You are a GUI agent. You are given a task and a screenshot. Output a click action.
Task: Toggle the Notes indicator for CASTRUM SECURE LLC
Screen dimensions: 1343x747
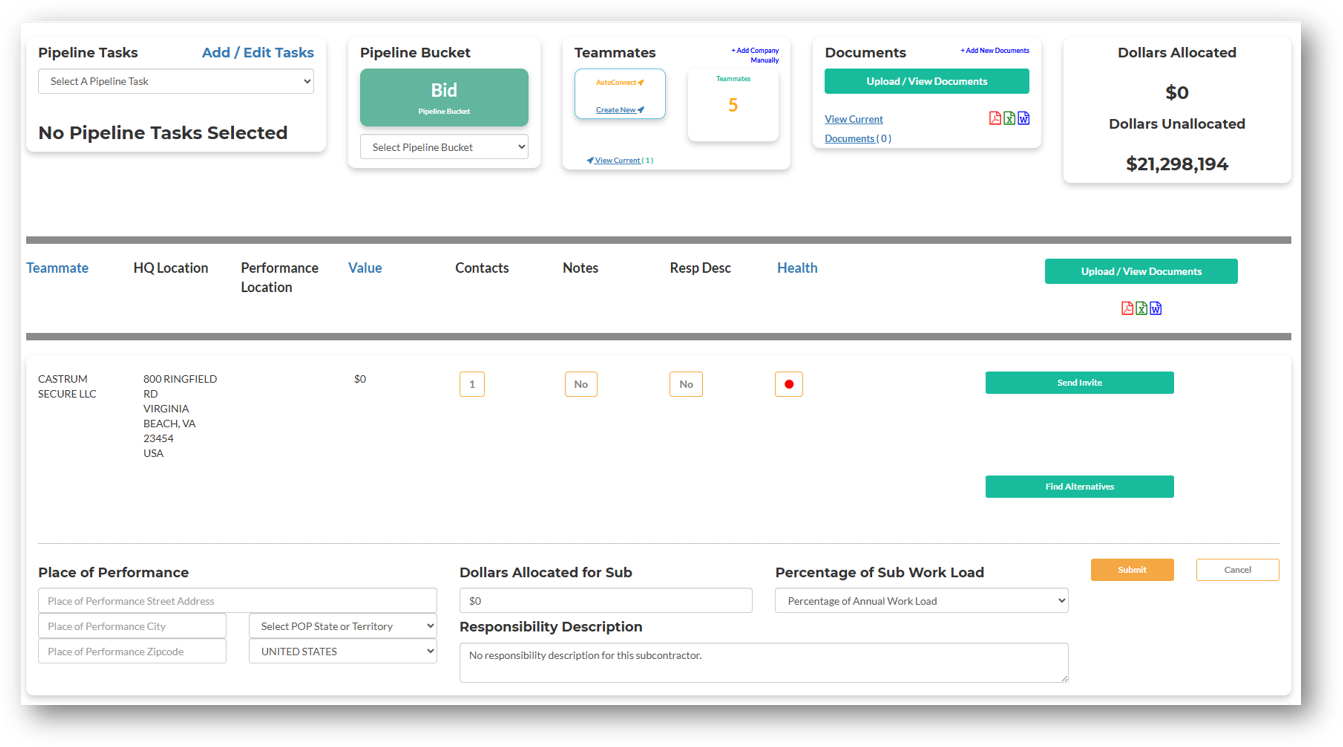coord(581,384)
